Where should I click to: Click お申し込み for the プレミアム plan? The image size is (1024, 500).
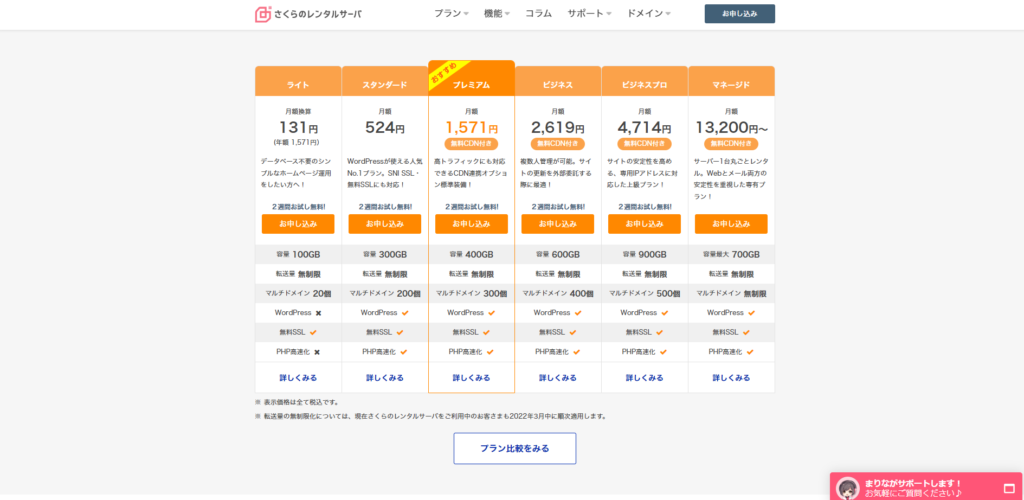tap(472, 224)
